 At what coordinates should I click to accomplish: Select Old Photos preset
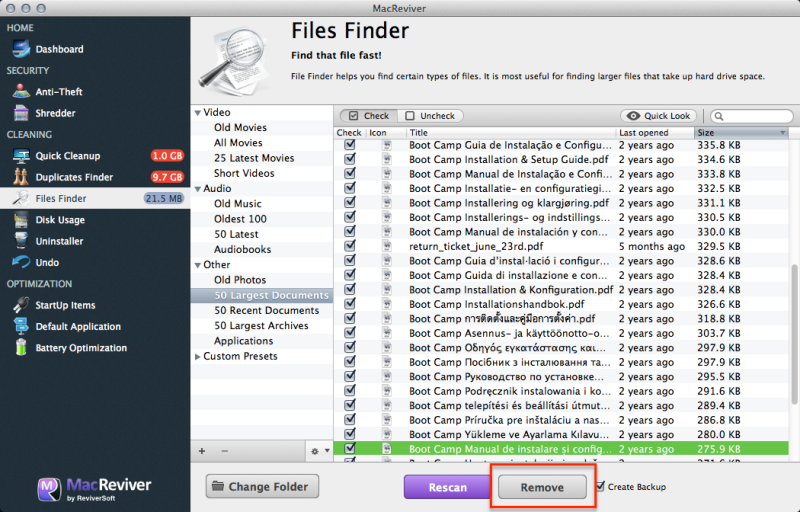[240, 280]
